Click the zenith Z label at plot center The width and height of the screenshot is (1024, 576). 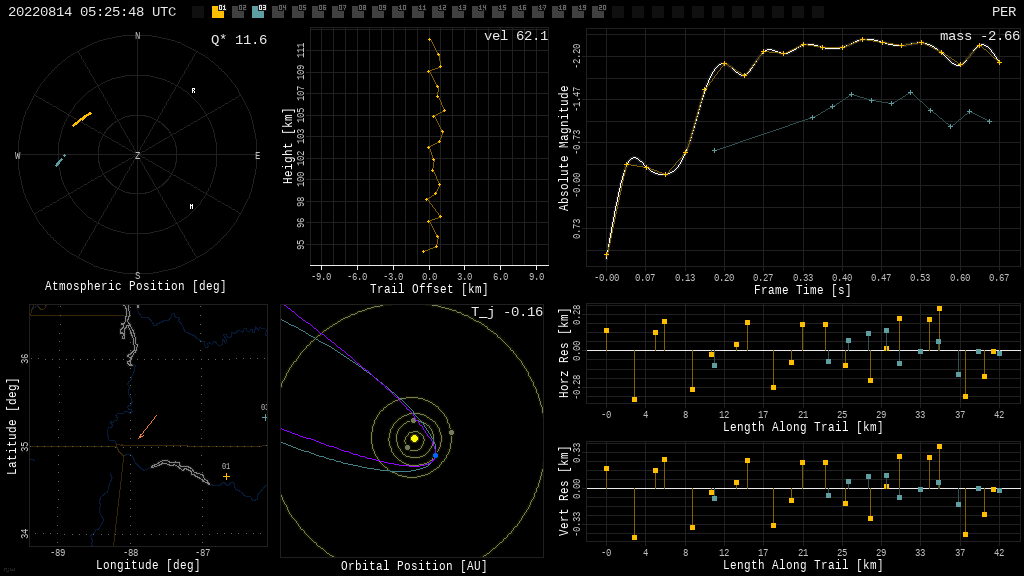[x=137, y=155]
